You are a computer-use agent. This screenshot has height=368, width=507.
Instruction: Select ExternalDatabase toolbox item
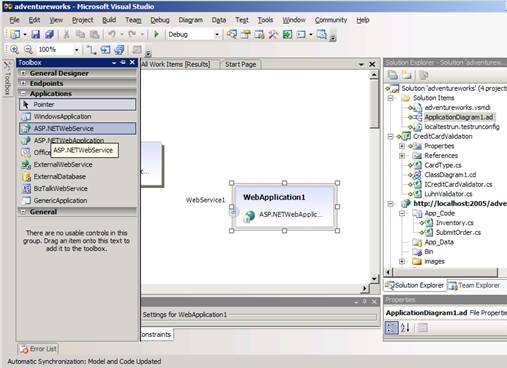pyautogui.click(x=77, y=176)
